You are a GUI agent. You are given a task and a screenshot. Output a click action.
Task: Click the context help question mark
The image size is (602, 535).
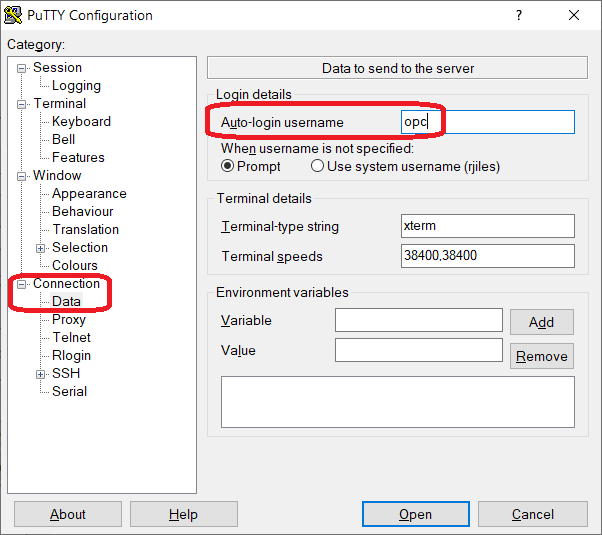(x=519, y=15)
